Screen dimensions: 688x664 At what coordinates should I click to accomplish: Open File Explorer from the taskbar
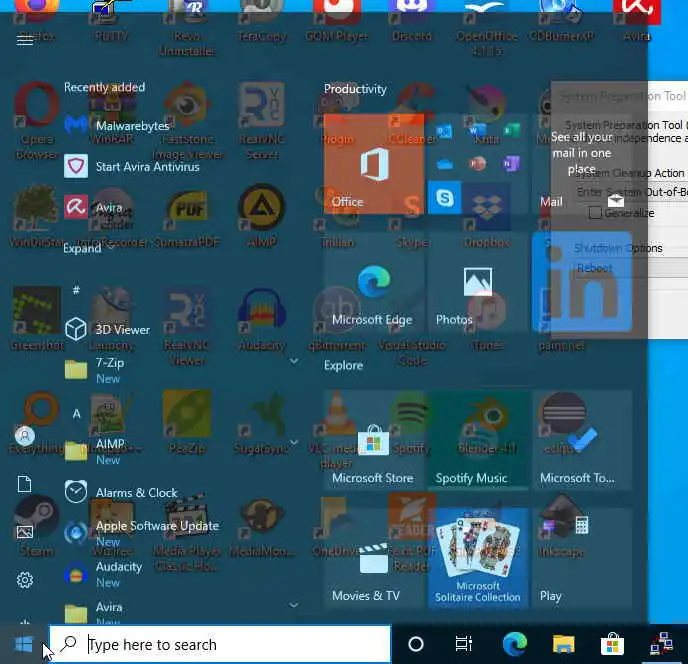(563, 644)
